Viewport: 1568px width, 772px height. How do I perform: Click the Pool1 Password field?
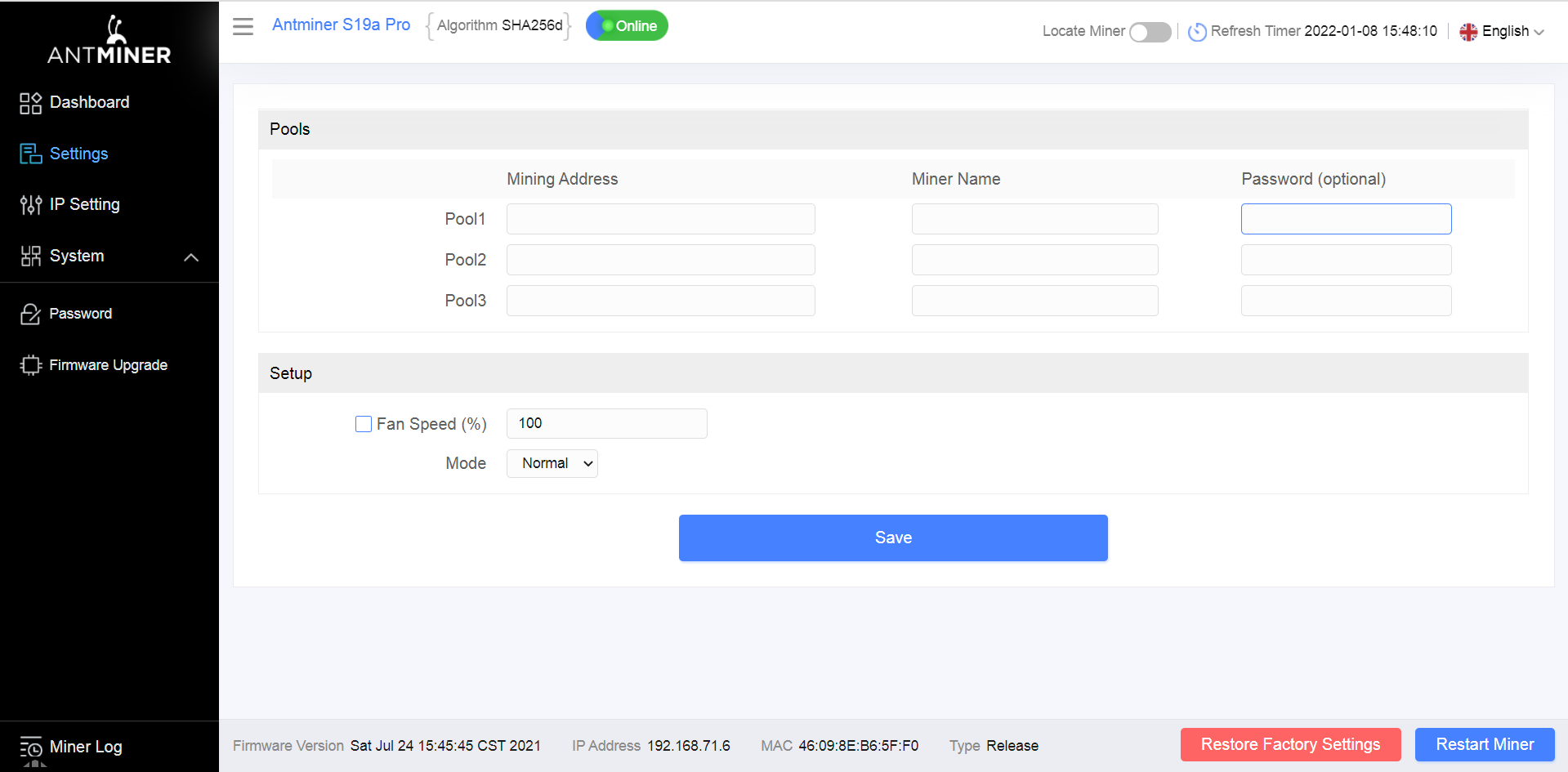coord(1347,219)
